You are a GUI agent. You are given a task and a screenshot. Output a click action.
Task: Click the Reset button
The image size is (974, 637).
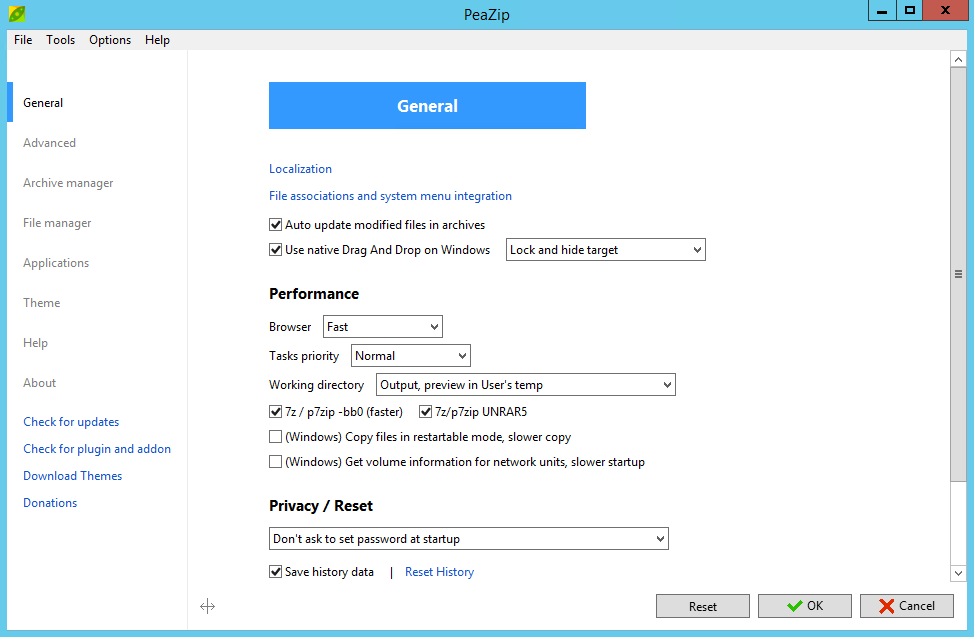pos(703,606)
